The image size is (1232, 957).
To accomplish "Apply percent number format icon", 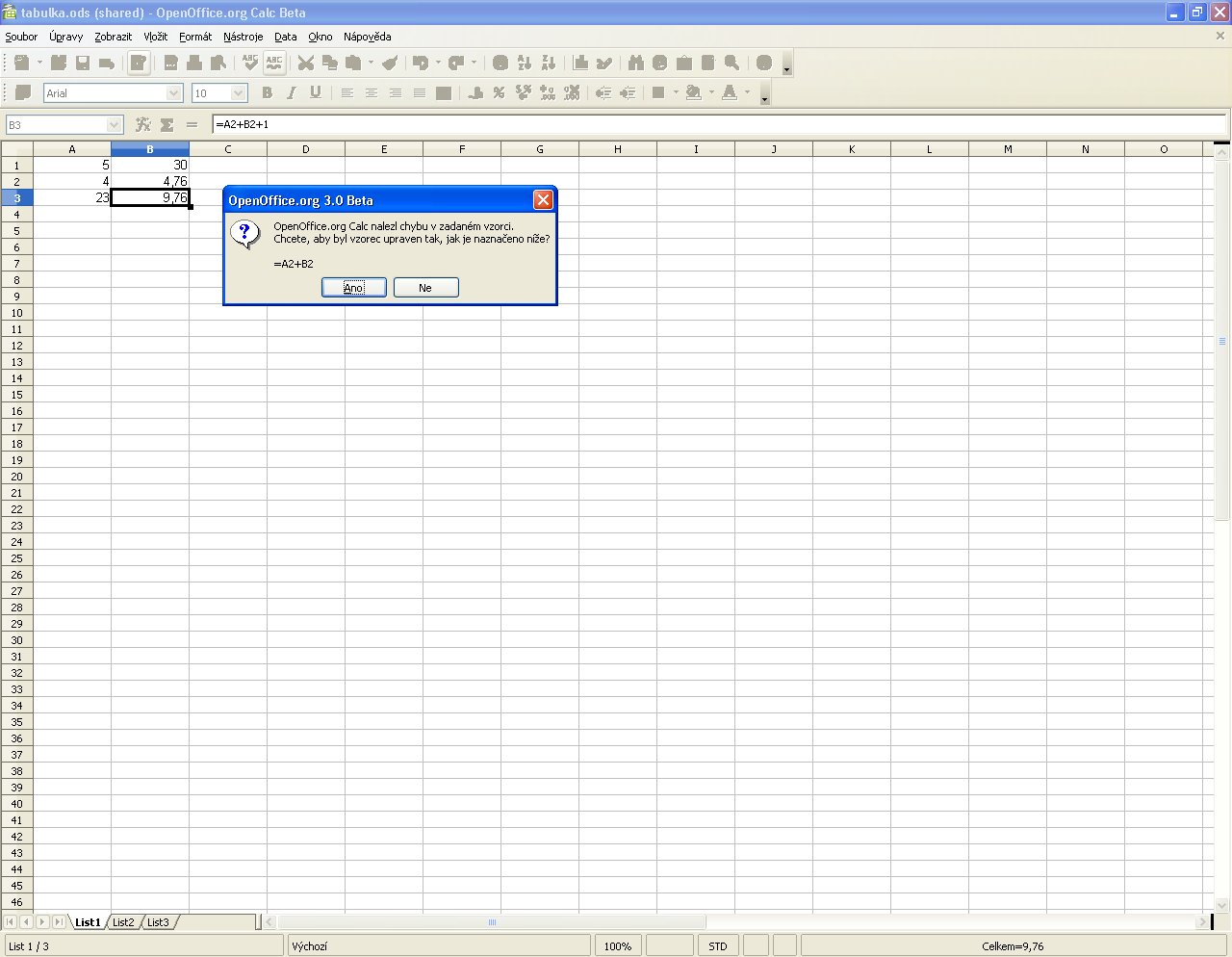I will pos(500,93).
